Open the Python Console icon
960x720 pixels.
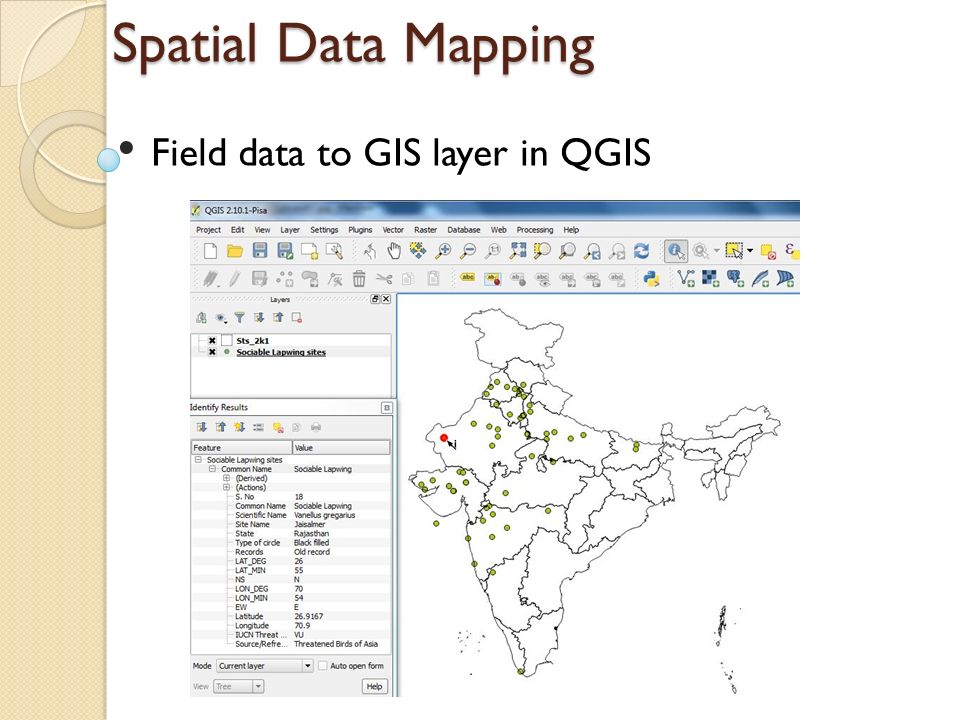tap(651, 279)
